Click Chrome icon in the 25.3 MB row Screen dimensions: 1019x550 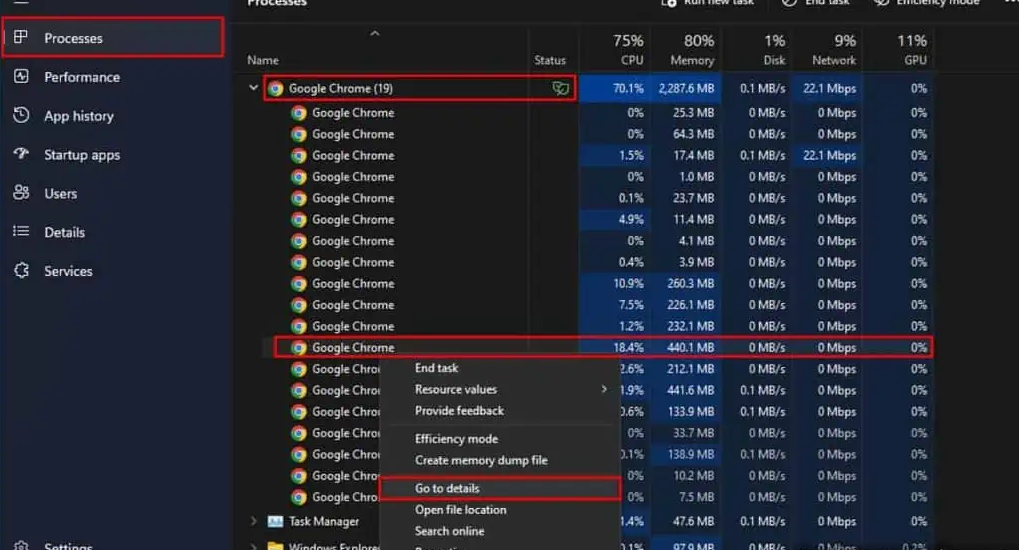(298, 112)
